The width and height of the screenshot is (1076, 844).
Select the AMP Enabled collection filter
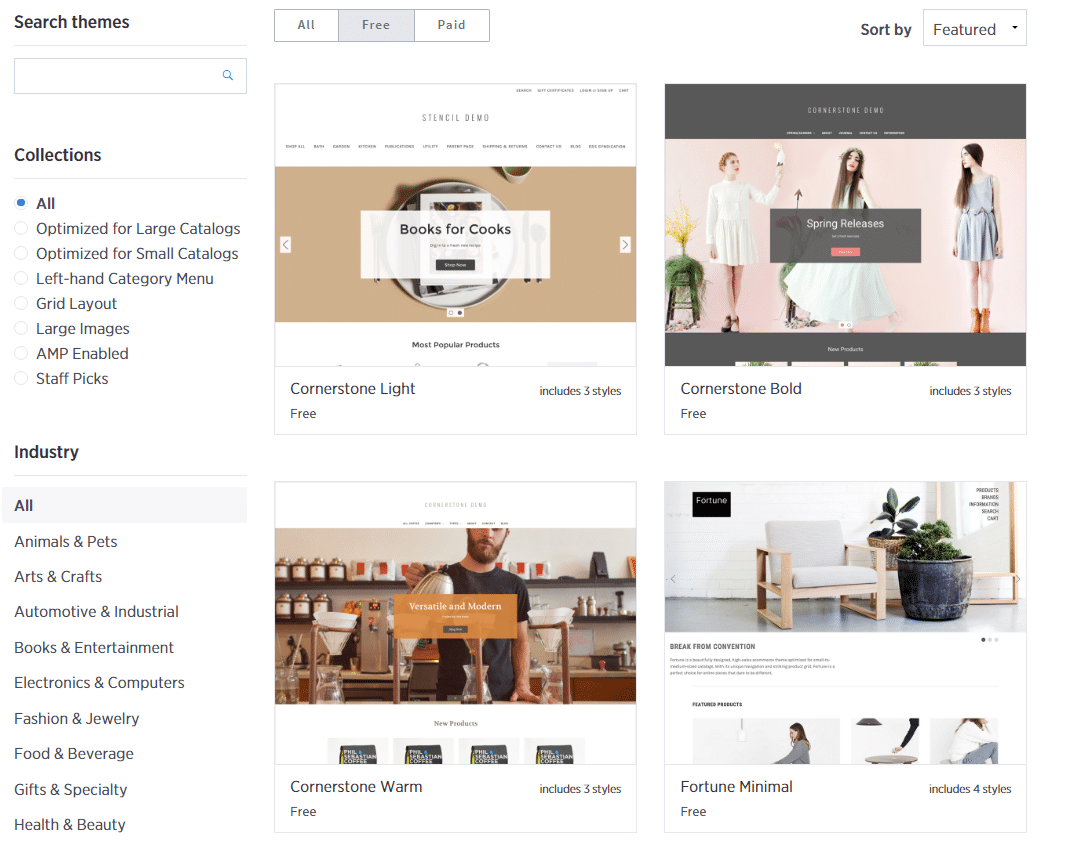tap(82, 354)
